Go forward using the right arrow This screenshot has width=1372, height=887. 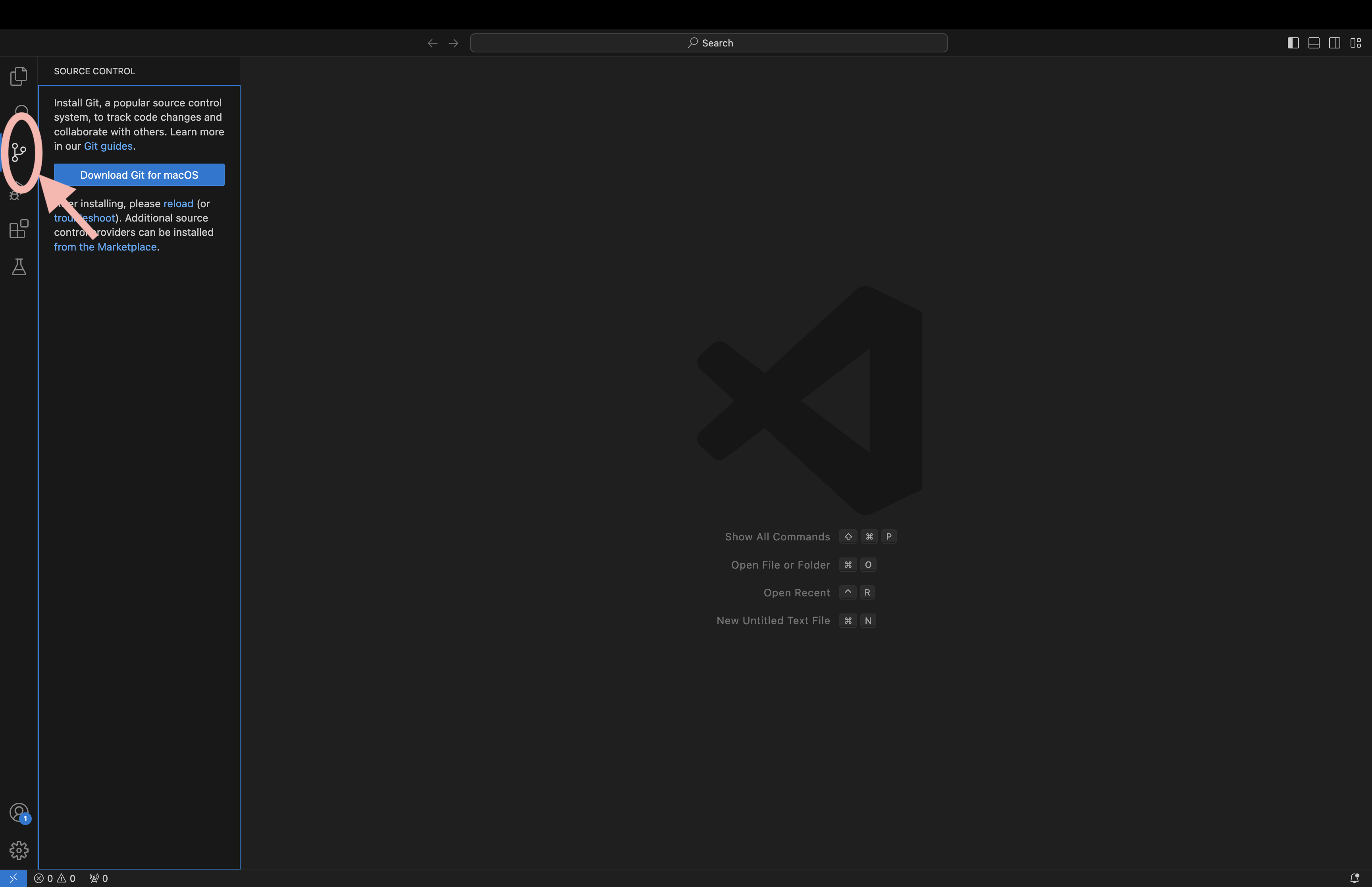click(453, 43)
